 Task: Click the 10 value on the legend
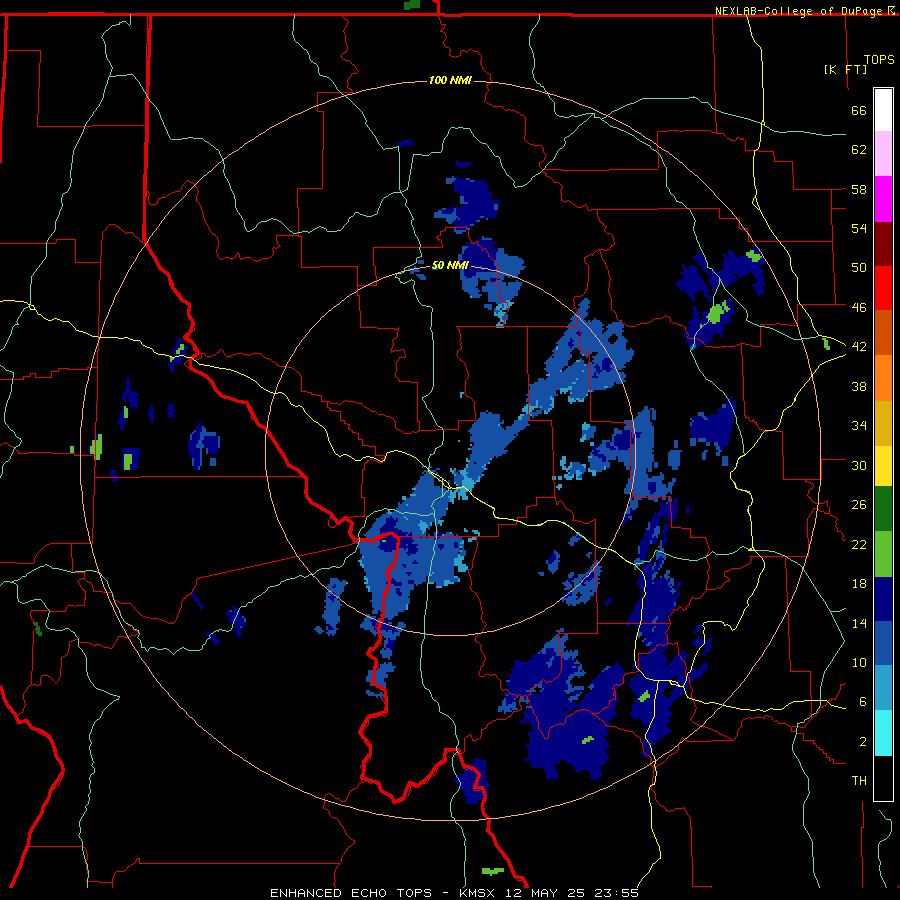tap(859, 662)
